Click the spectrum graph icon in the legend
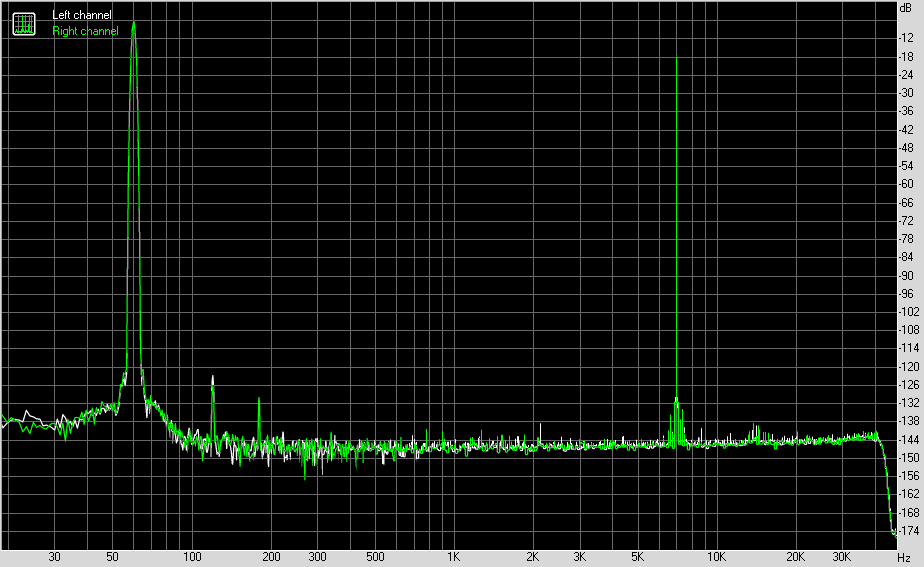The image size is (924, 567). pos(24,24)
